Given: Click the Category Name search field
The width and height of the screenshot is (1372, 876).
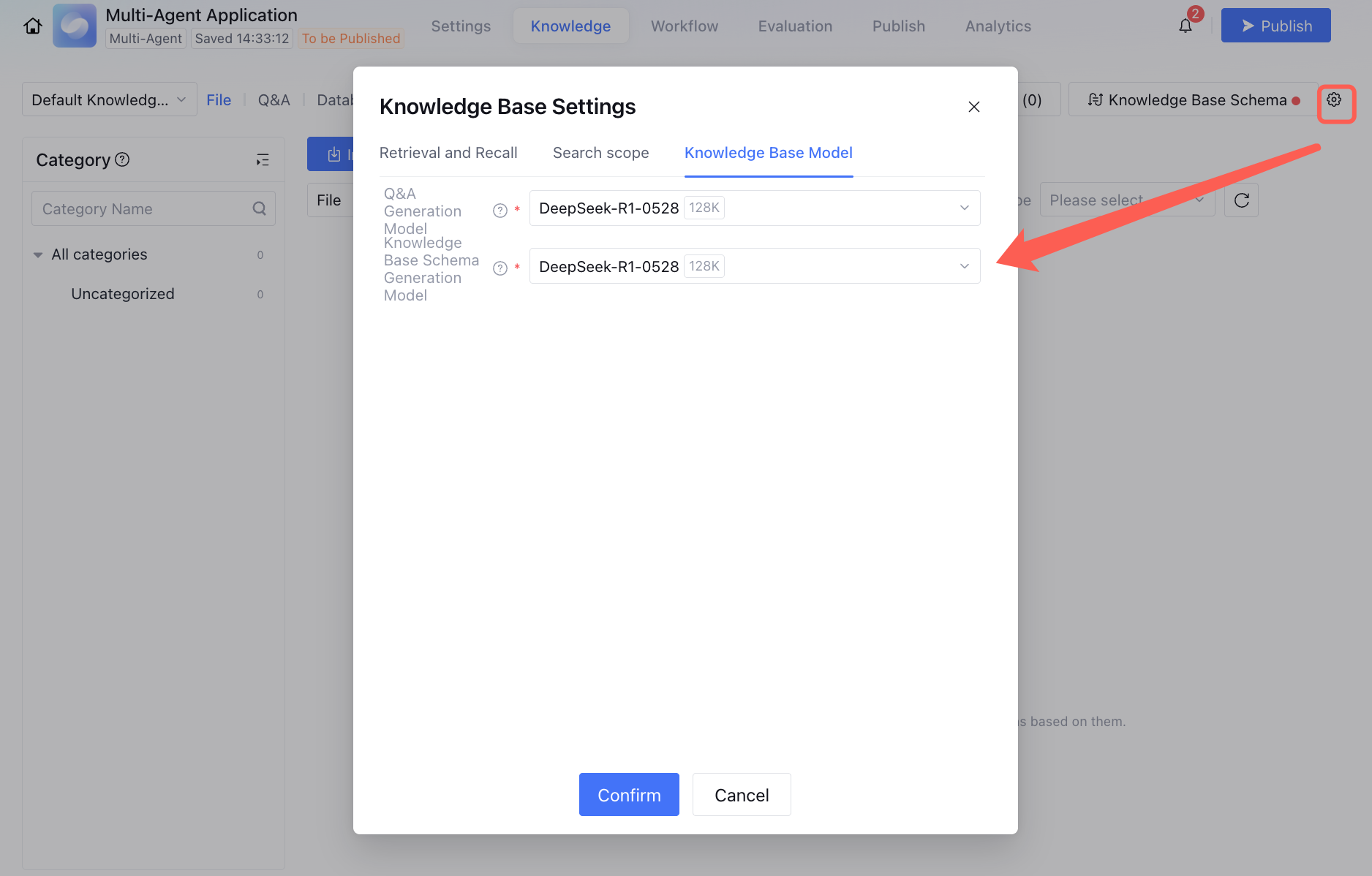Looking at the screenshot, I should coord(143,209).
